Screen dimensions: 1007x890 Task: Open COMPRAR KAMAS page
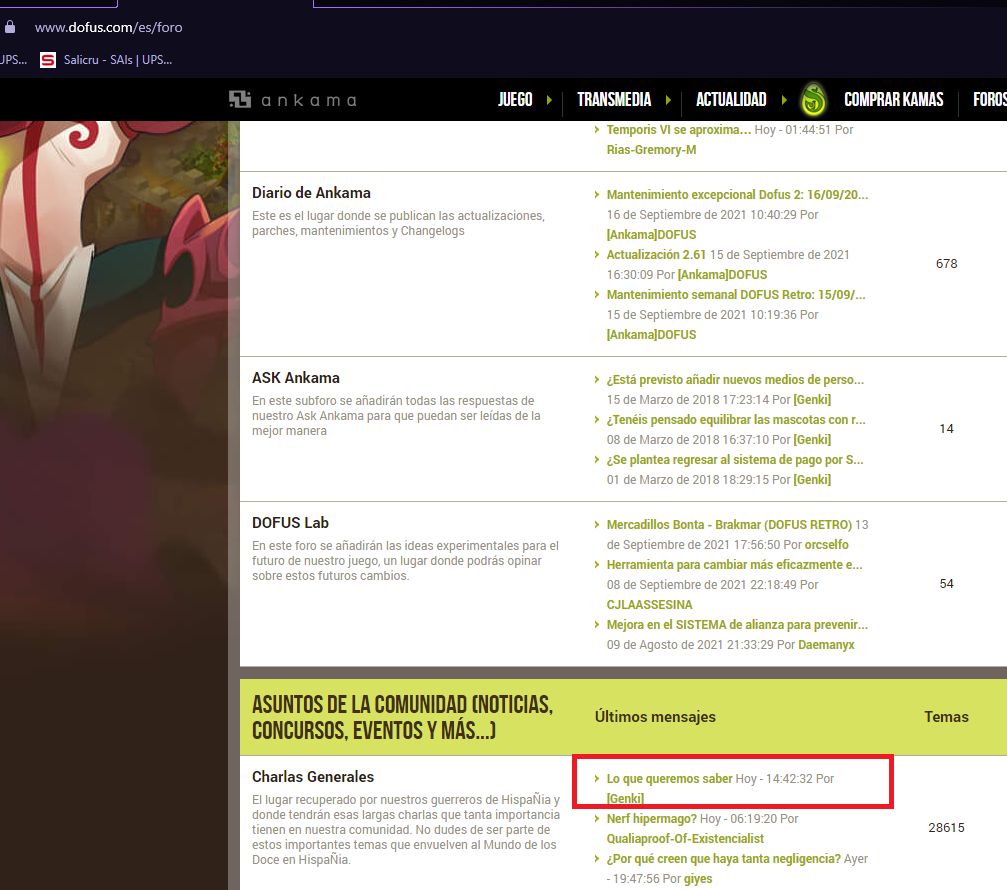(x=893, y=100)
